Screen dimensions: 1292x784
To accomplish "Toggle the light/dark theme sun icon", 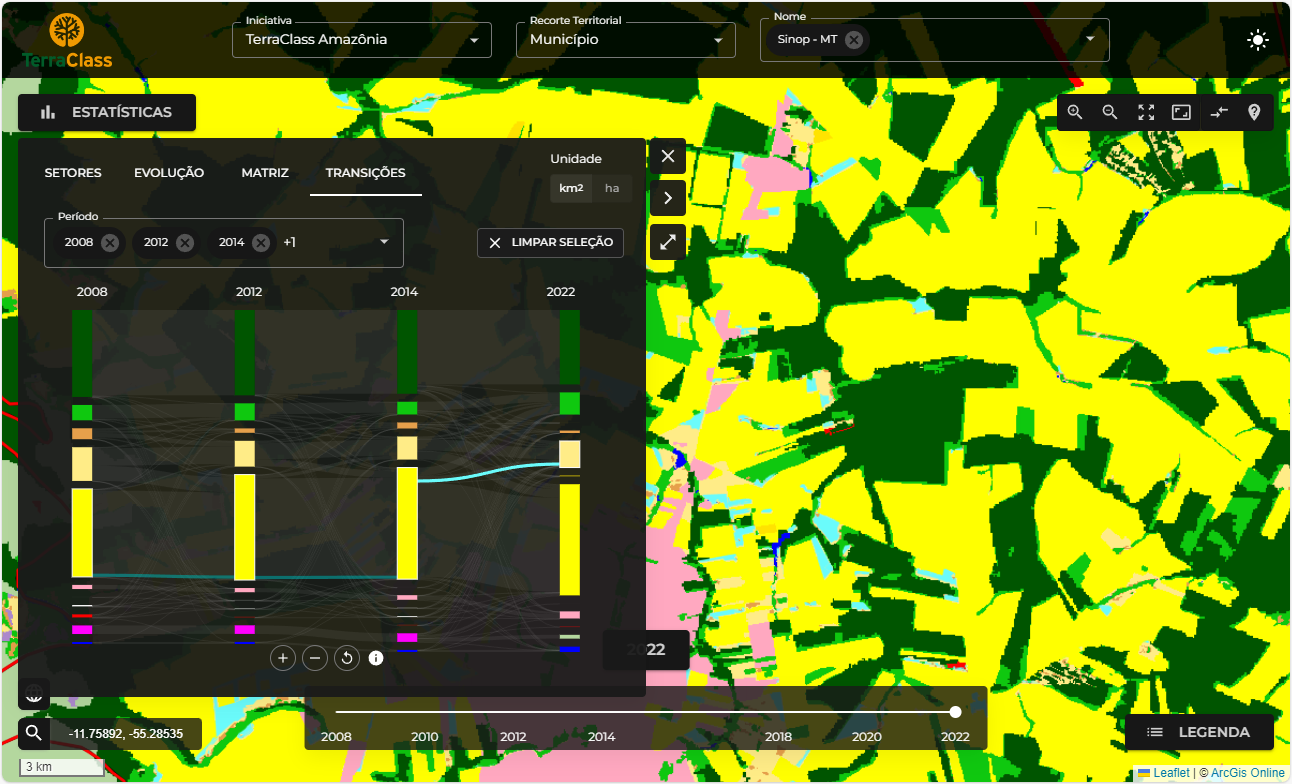I will point(1258,40).
